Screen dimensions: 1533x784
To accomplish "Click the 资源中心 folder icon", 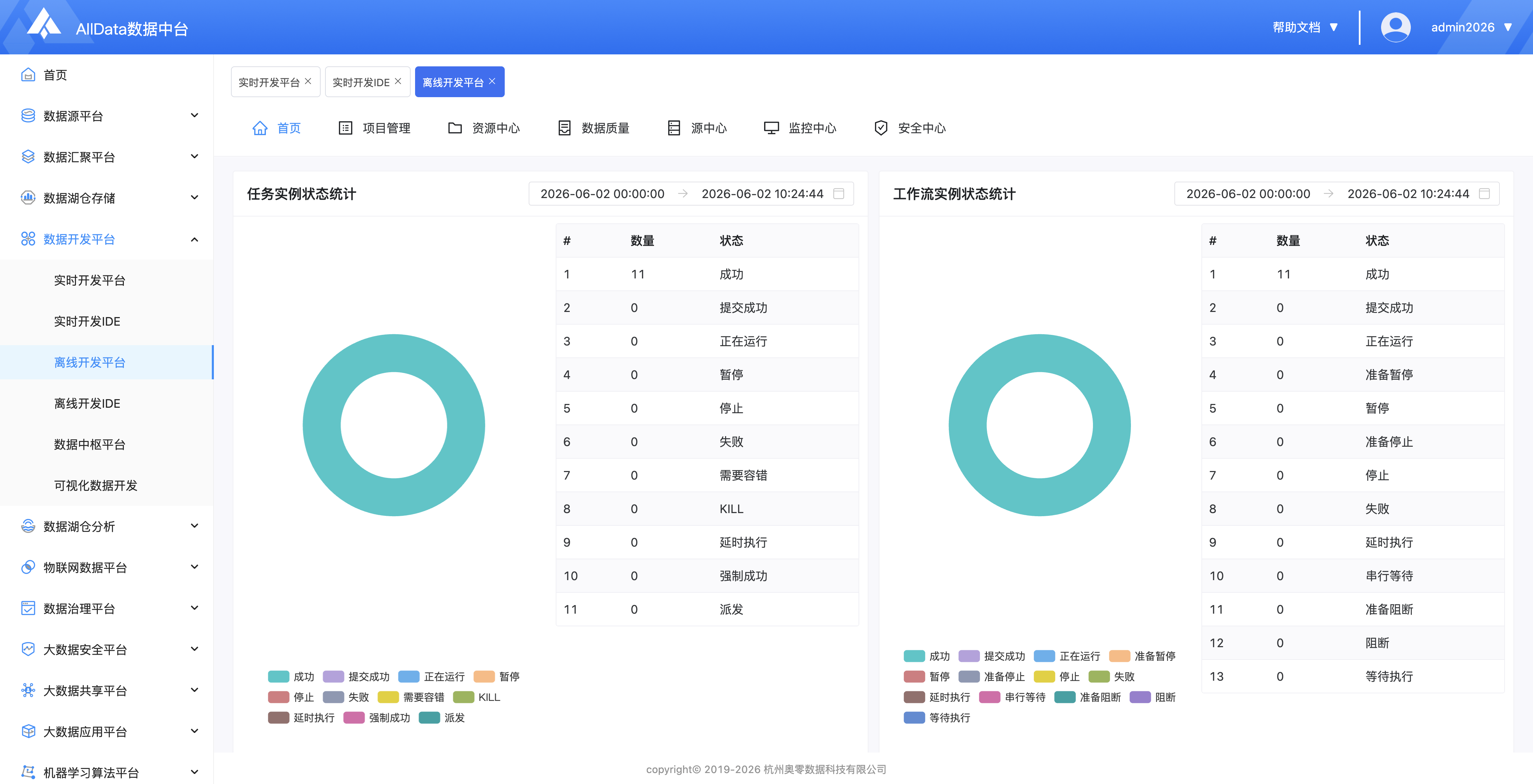I will [455, 129].
